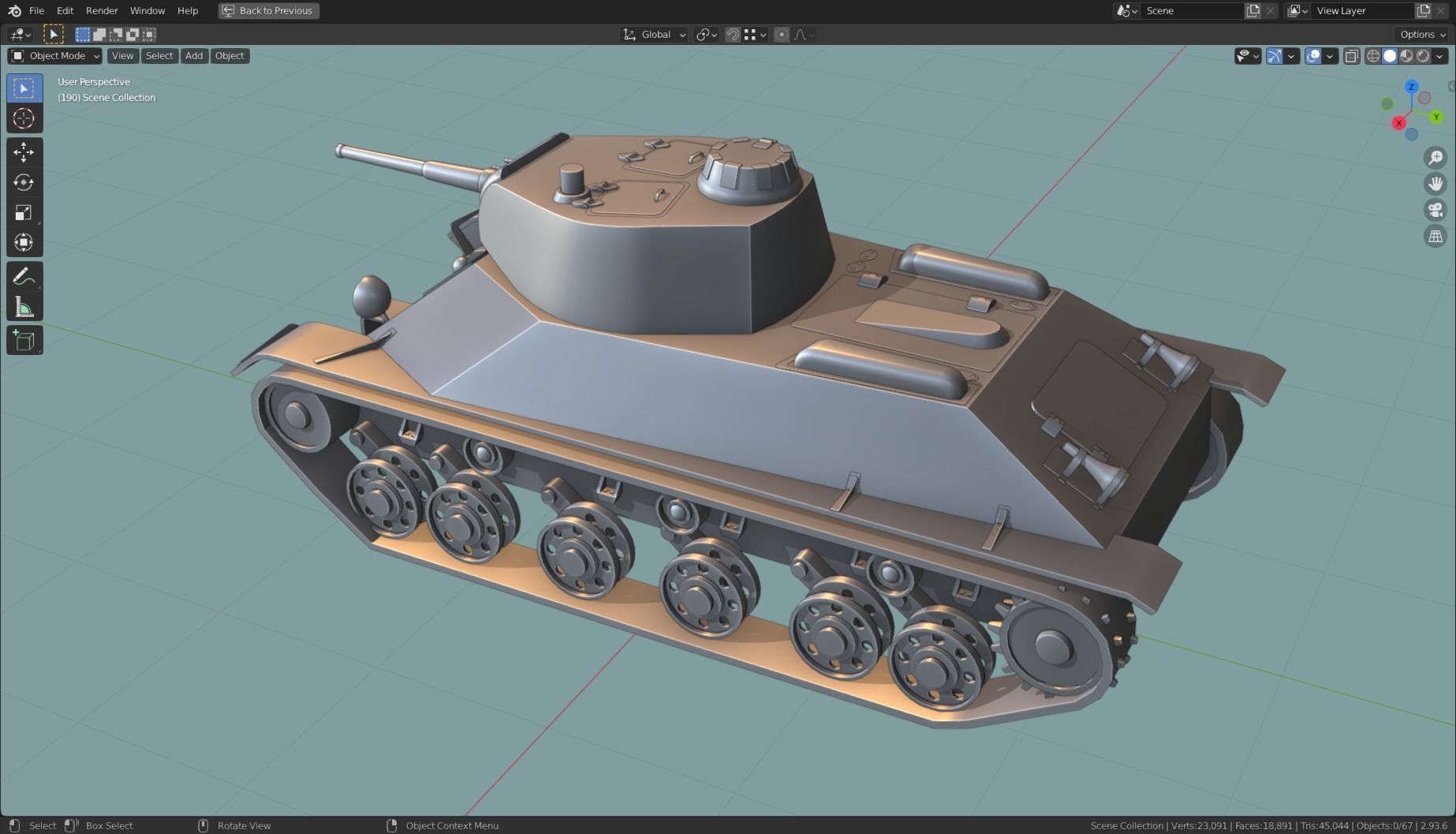Expand the gizmo settings dropdown arrow
1456x834 pixels.
coord(1292,56)
